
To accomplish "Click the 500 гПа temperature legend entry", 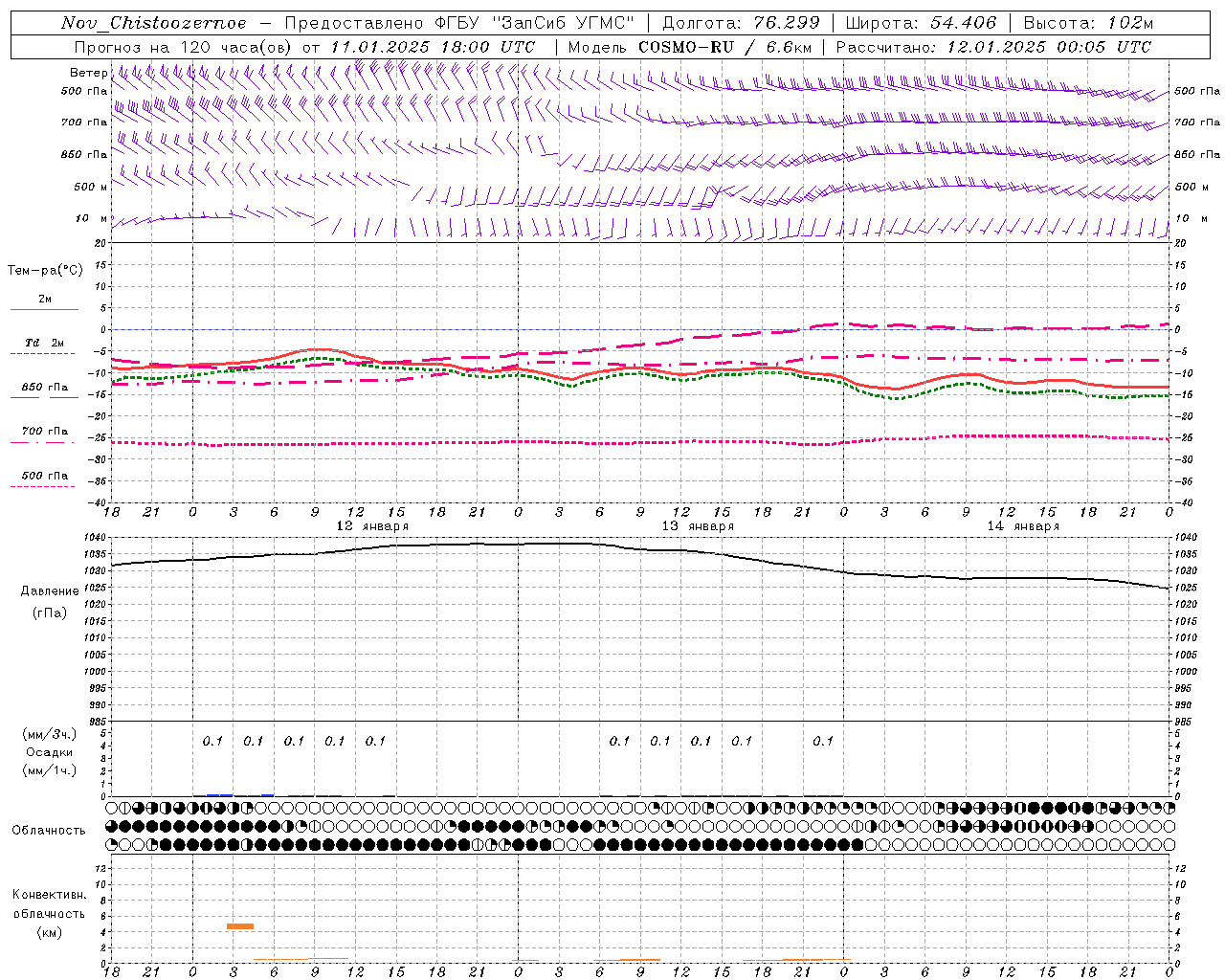I will [45, 476].
